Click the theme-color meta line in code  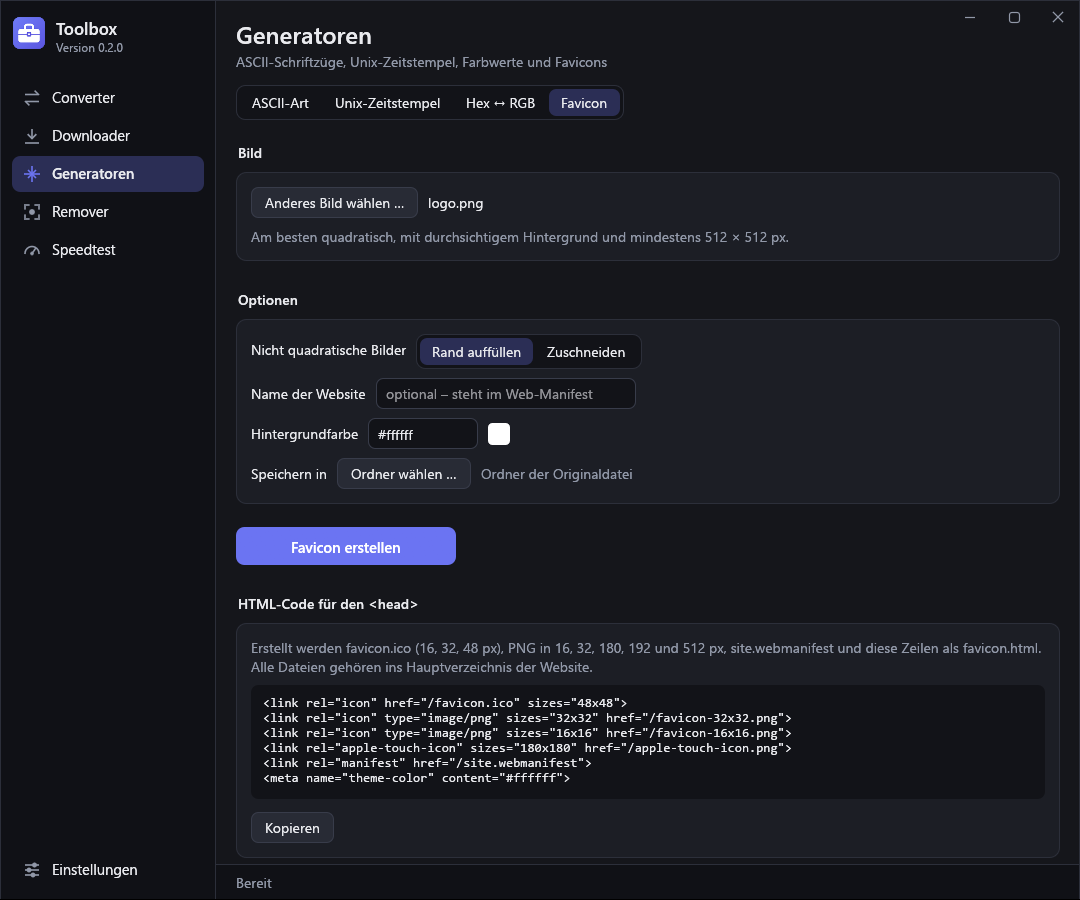click(x=417, y=778)
